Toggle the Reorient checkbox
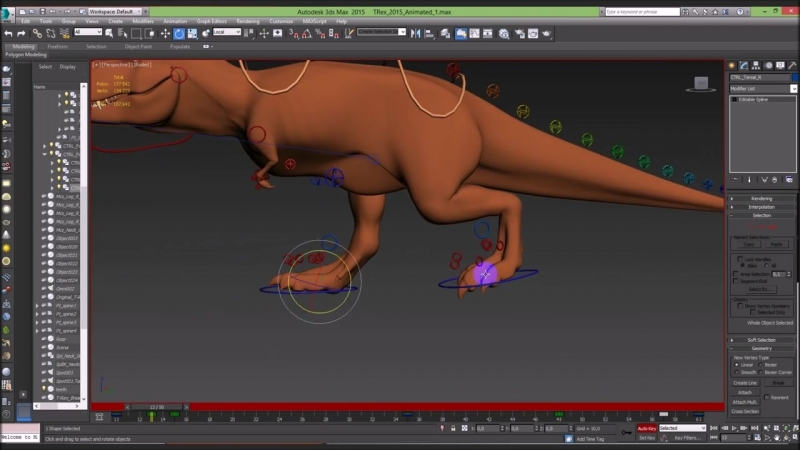The image size is (800, 450). click(x=767, y=397)
